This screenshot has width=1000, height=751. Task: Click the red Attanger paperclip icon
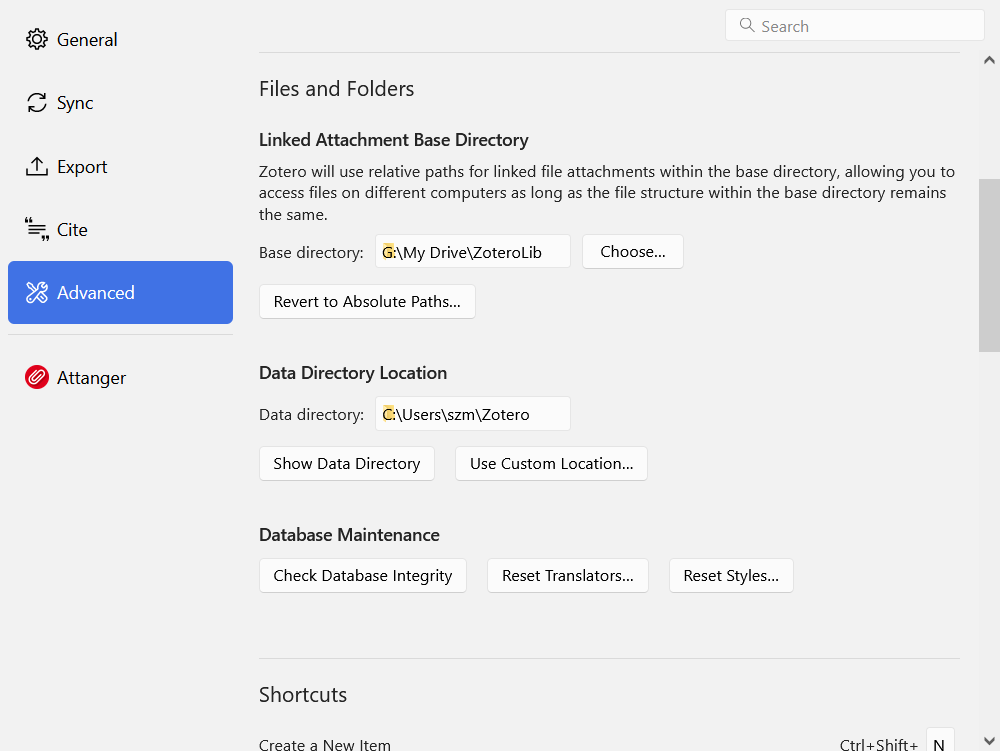pyautogui.click(x=36, y=377)
